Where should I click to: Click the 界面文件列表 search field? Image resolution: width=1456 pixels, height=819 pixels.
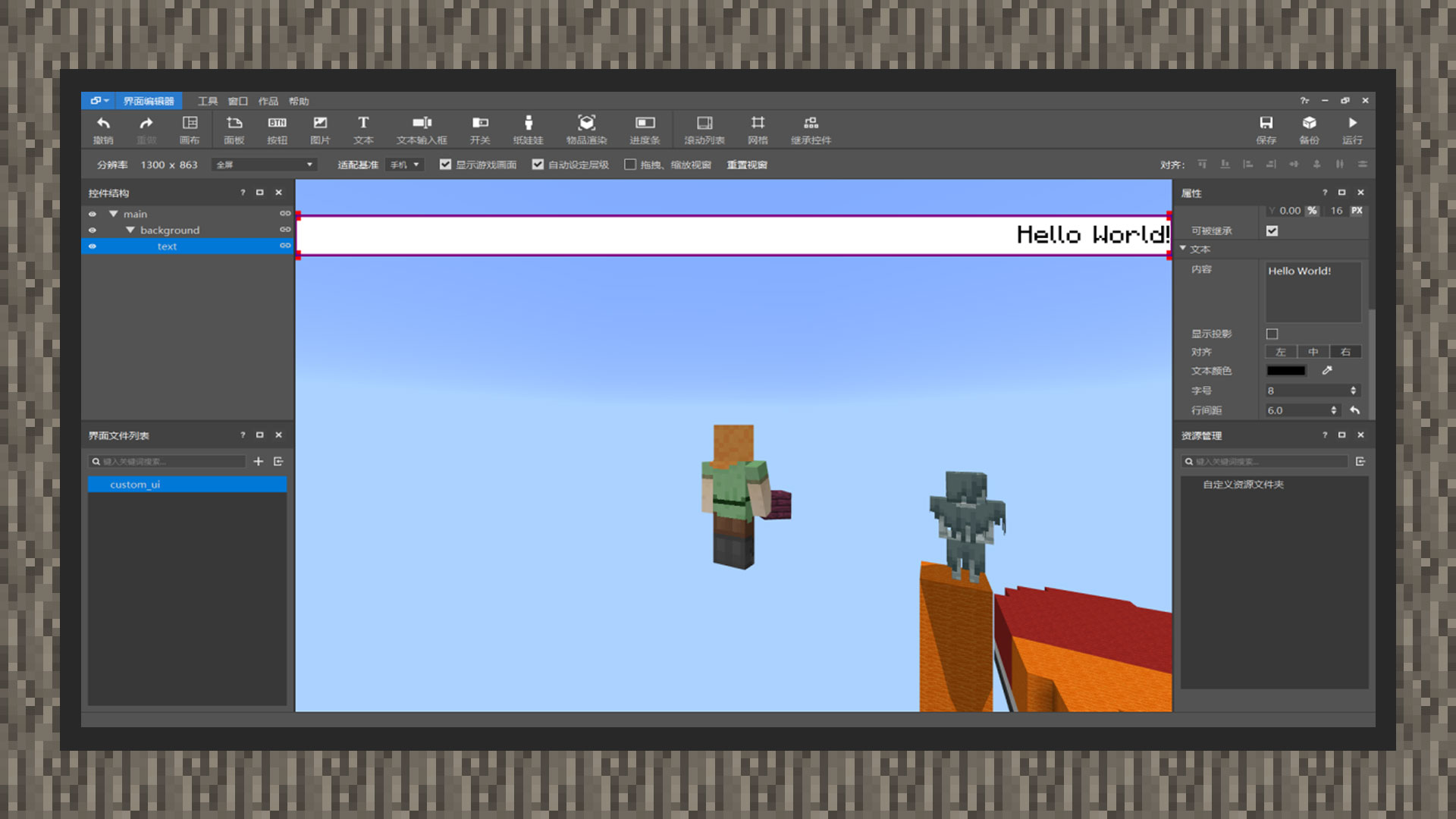167,461
